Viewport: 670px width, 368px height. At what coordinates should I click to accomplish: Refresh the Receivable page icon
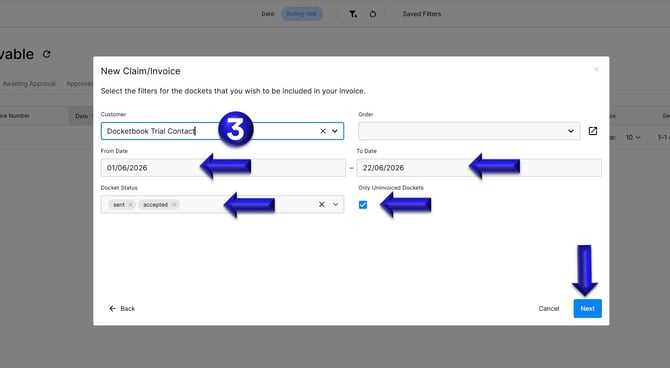click(47, 54)
